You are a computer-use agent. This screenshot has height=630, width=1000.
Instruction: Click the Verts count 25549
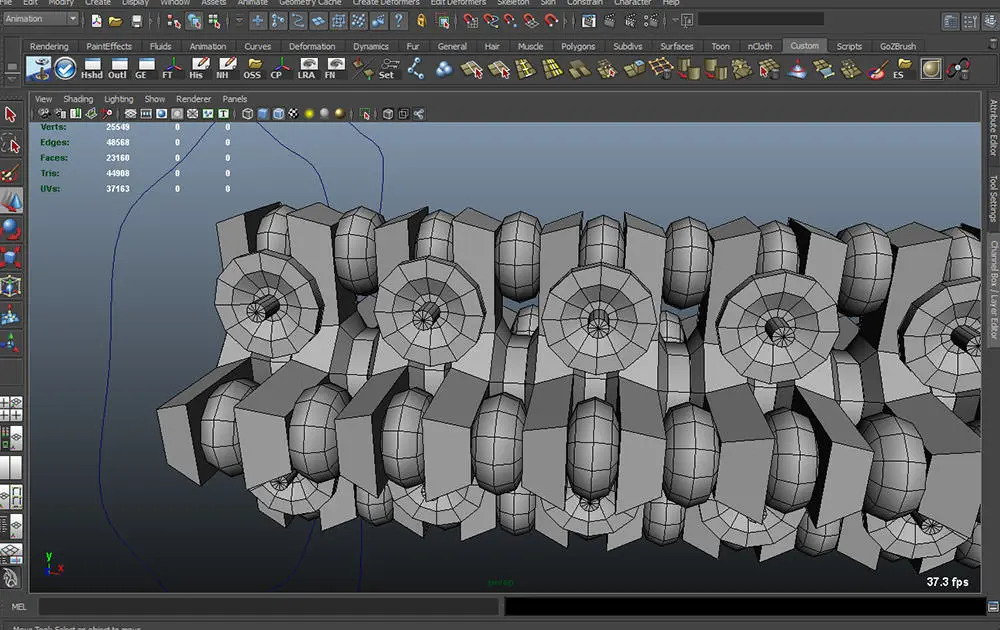click(x=118, y=128)
